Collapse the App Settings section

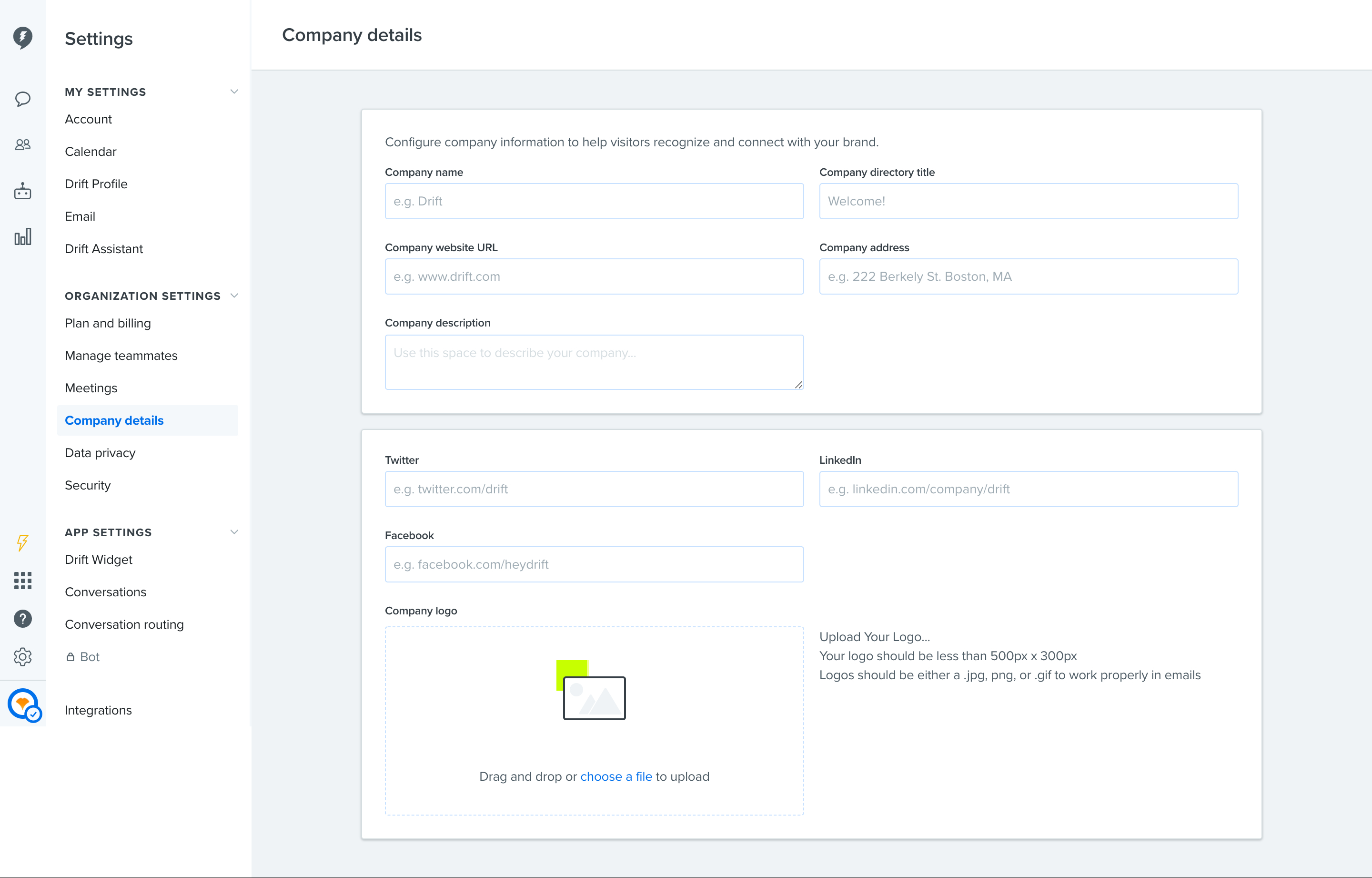click(x=234, y=532)
